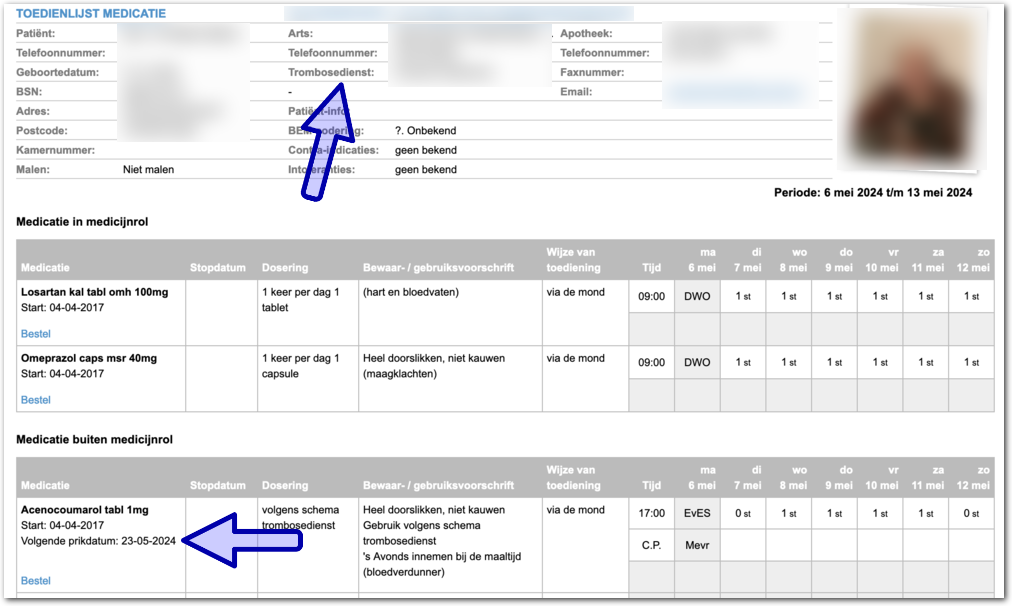Order Omeprazol via its Bestel link
Viewport: 1012px width, 606px height.
tap(36, 400)
